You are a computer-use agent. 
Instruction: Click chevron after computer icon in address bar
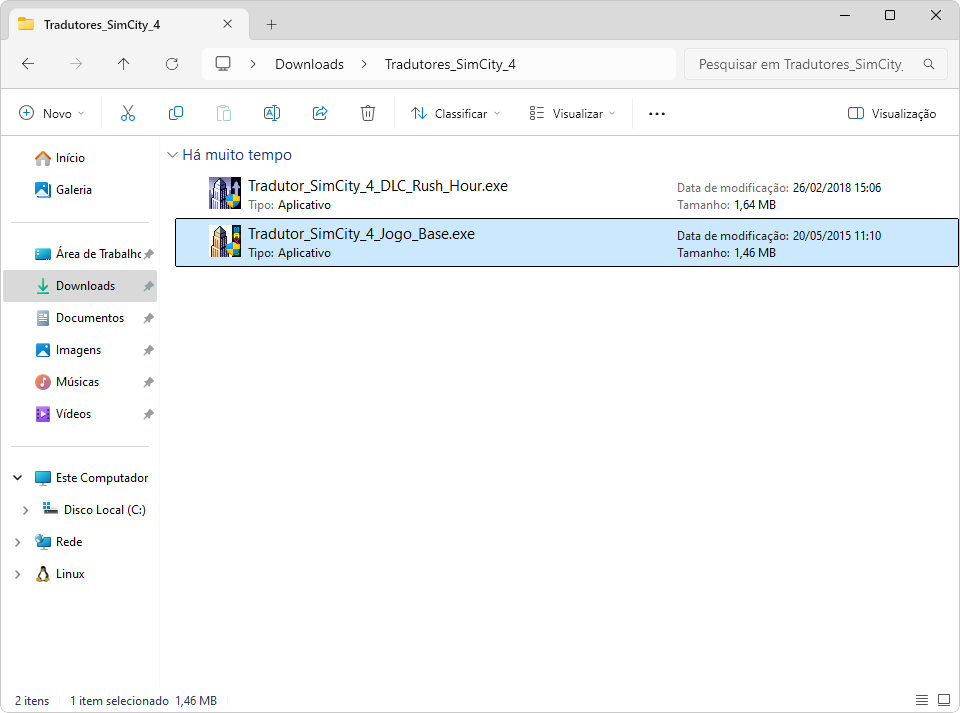tap(253, 64)
